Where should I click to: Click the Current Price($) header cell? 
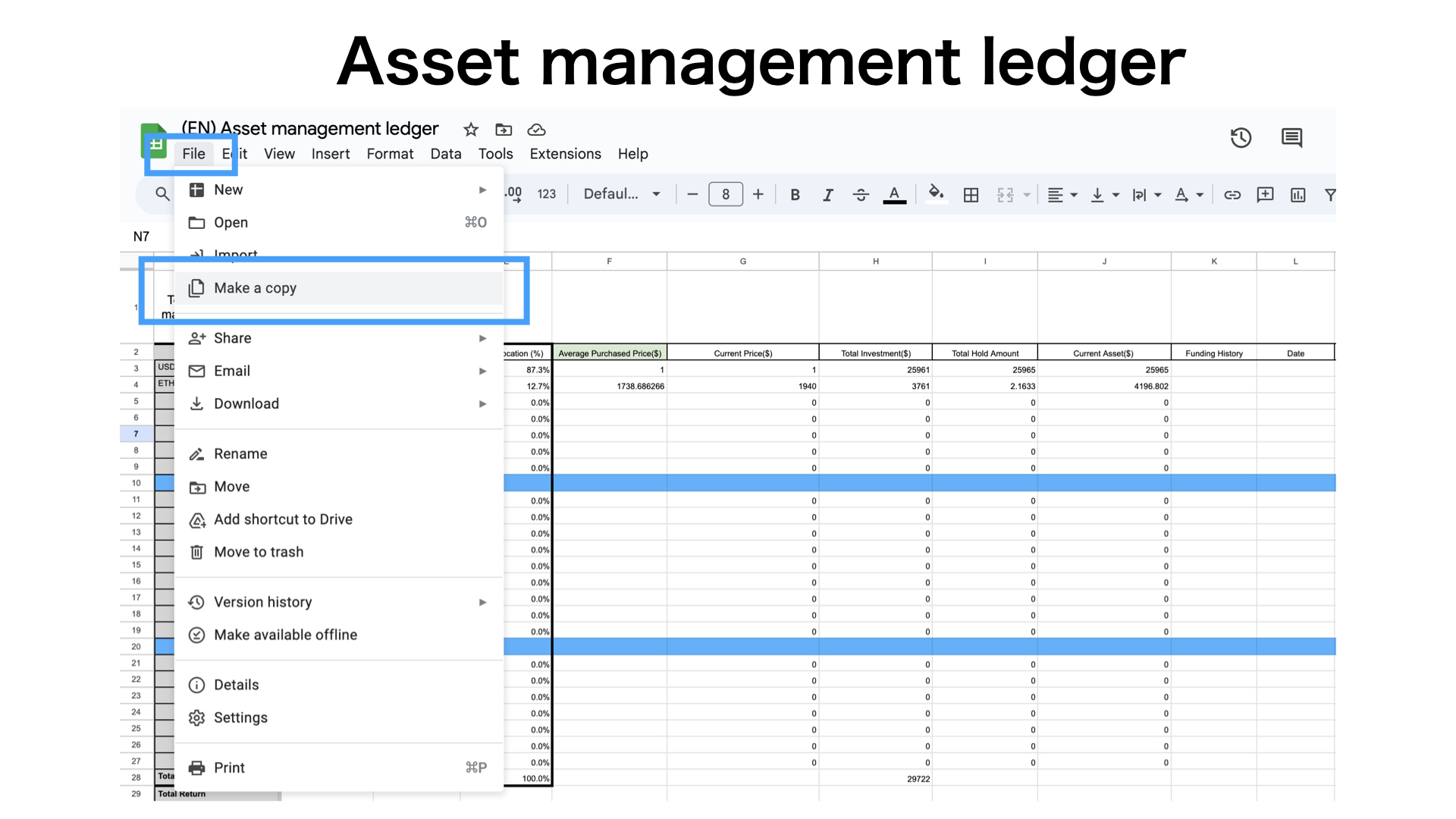pos(743,353)
